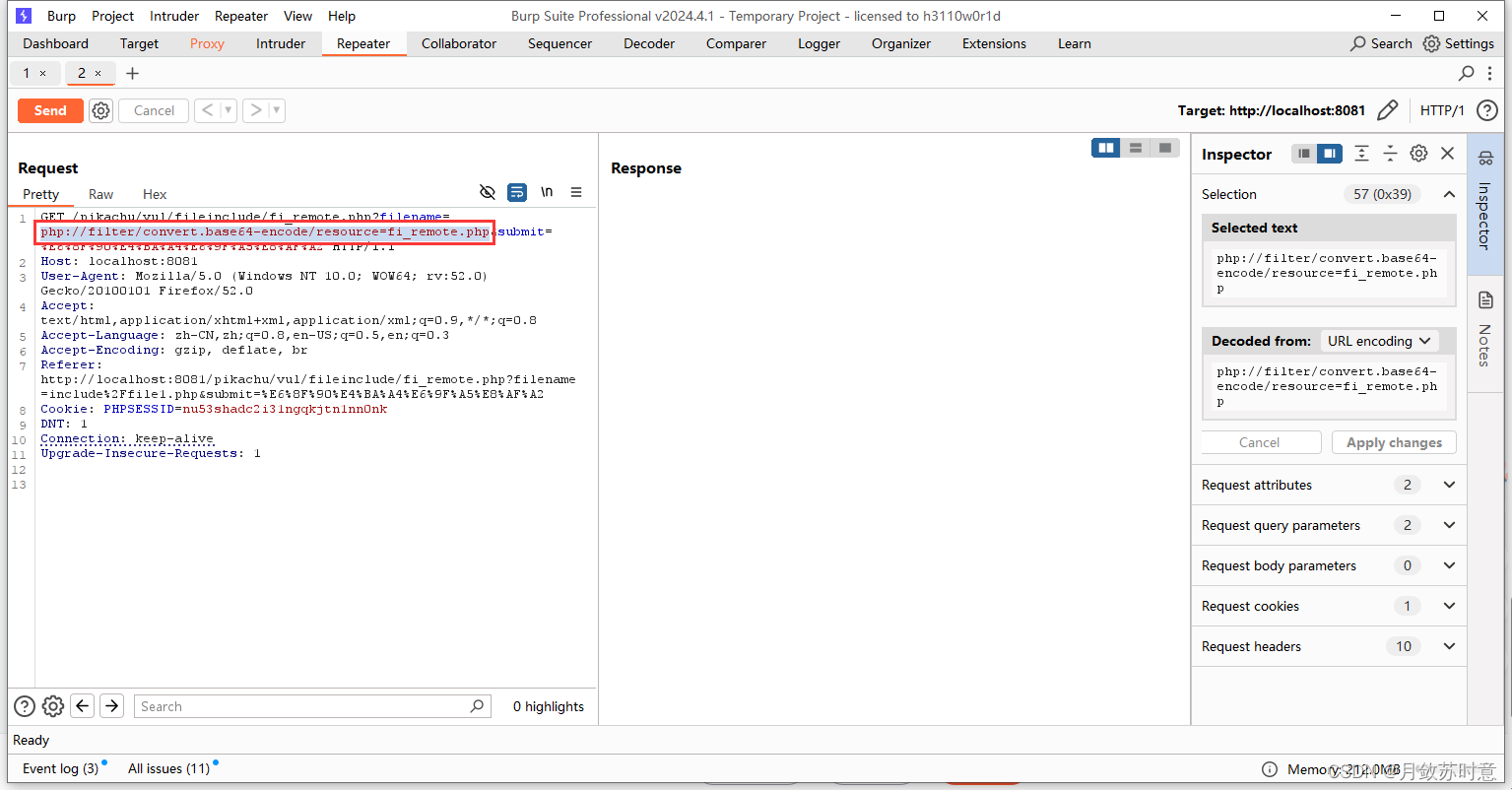Open the Comparer tool tab
This screenshot has height=790, width=1512.
point(736,43)
